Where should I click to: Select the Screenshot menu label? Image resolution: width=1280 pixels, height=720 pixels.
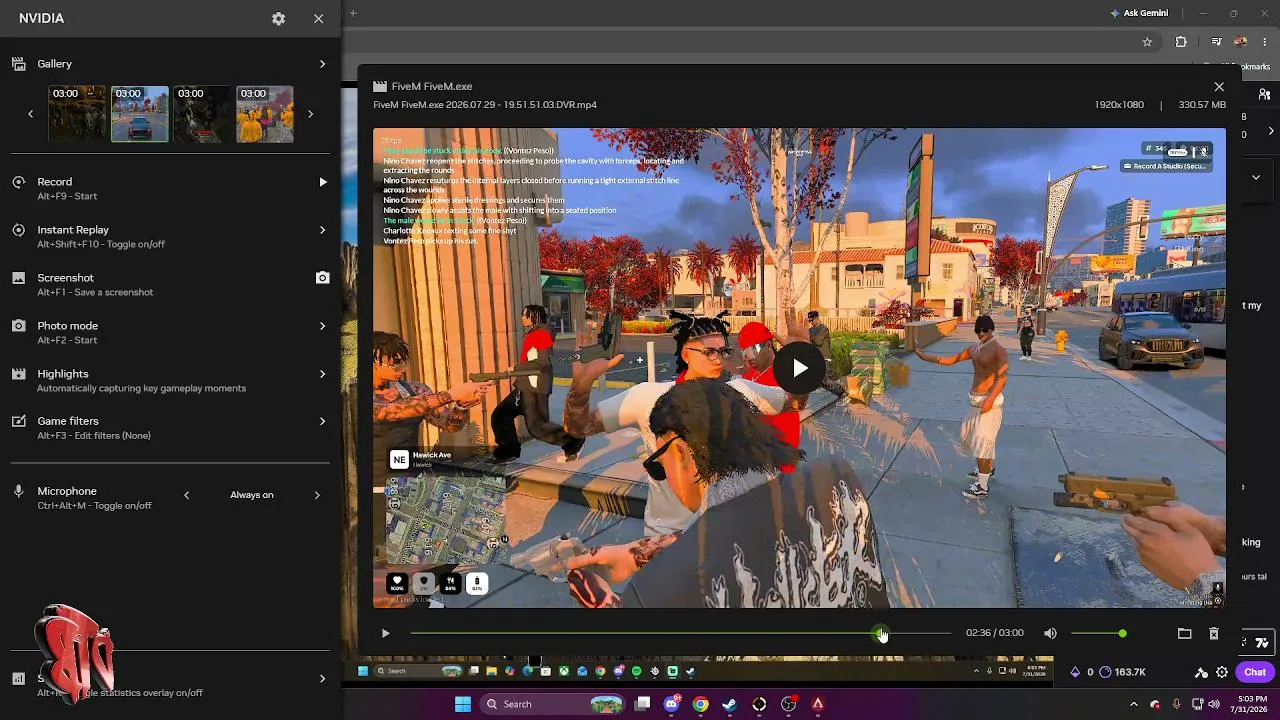[66, 278]
